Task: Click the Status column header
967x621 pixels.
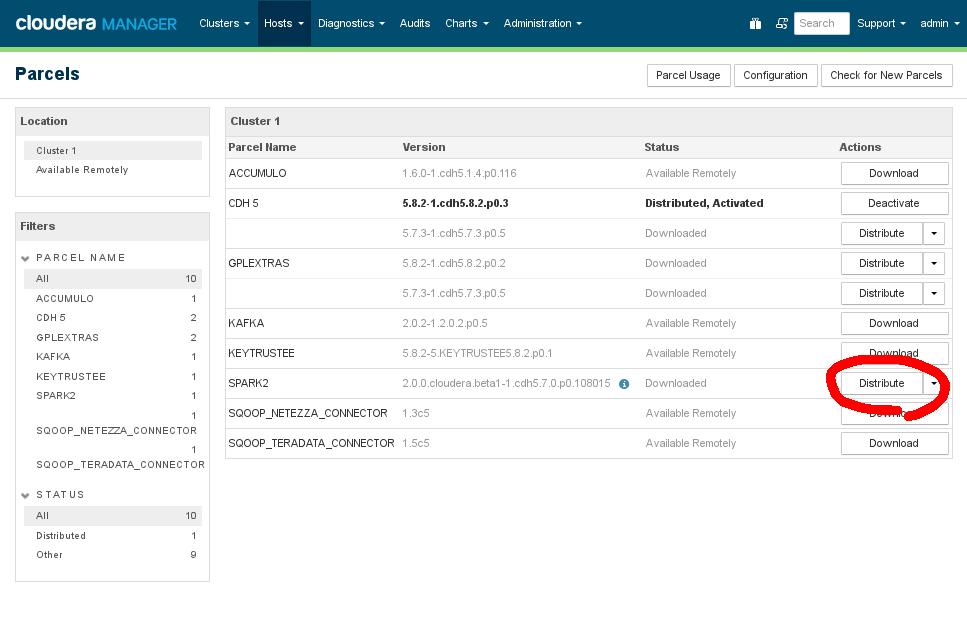Action: pyautogui.click(x=662, y=147)
